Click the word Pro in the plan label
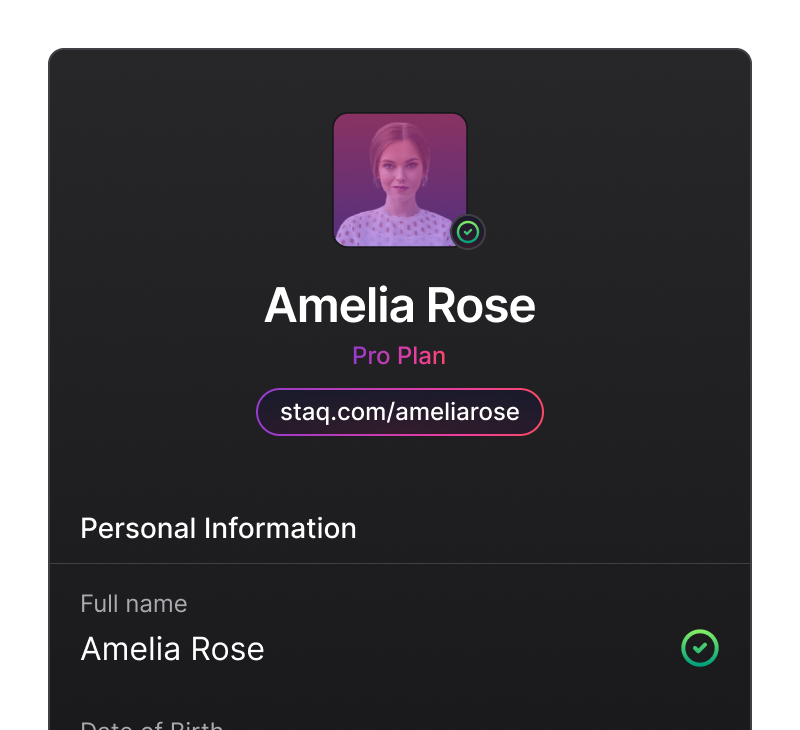This screenshot has height=730, width=800. 371,356
